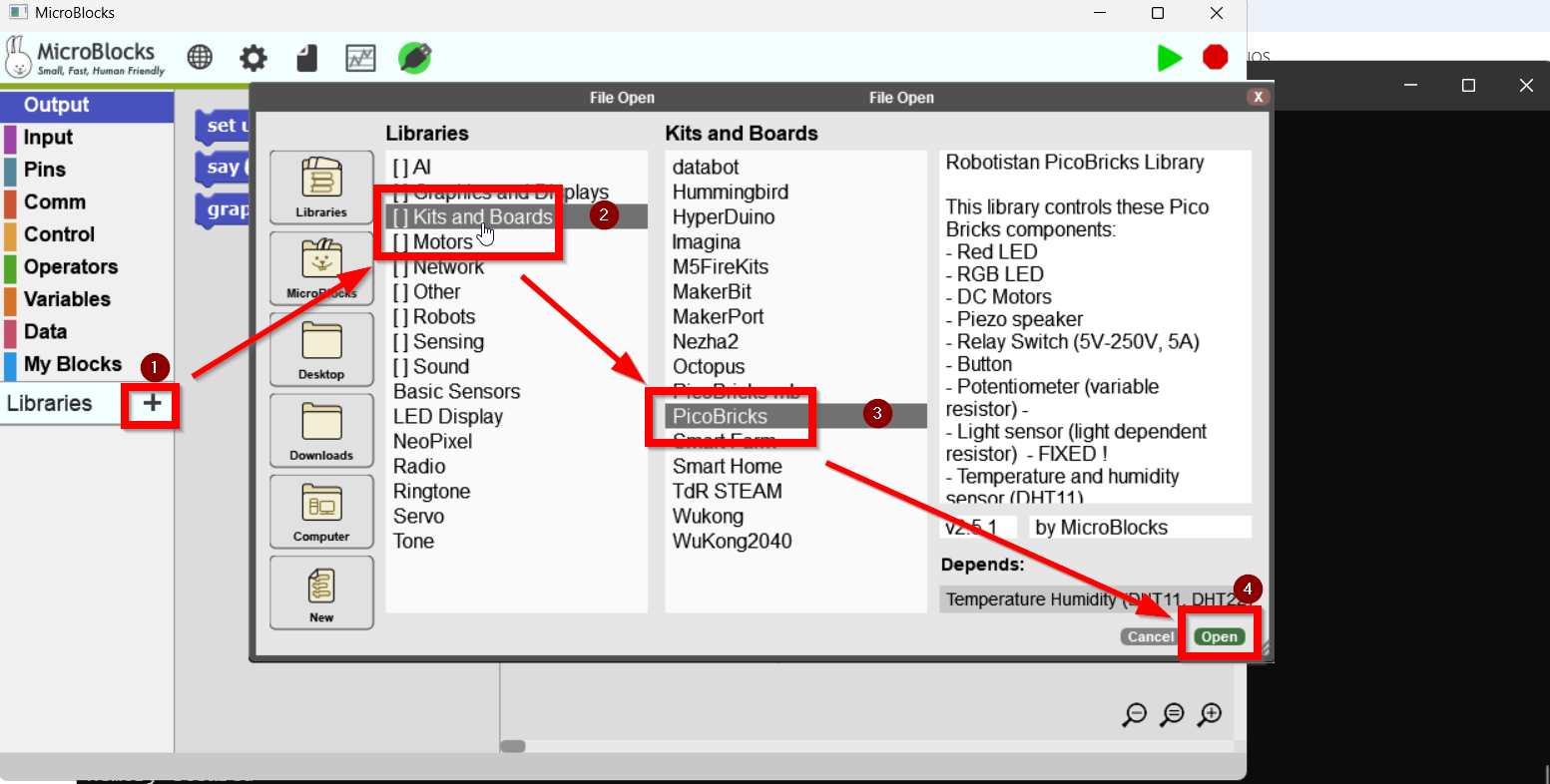Select HyperDuino in the list
Screen dimensions: 1550x784
point(796,217)
